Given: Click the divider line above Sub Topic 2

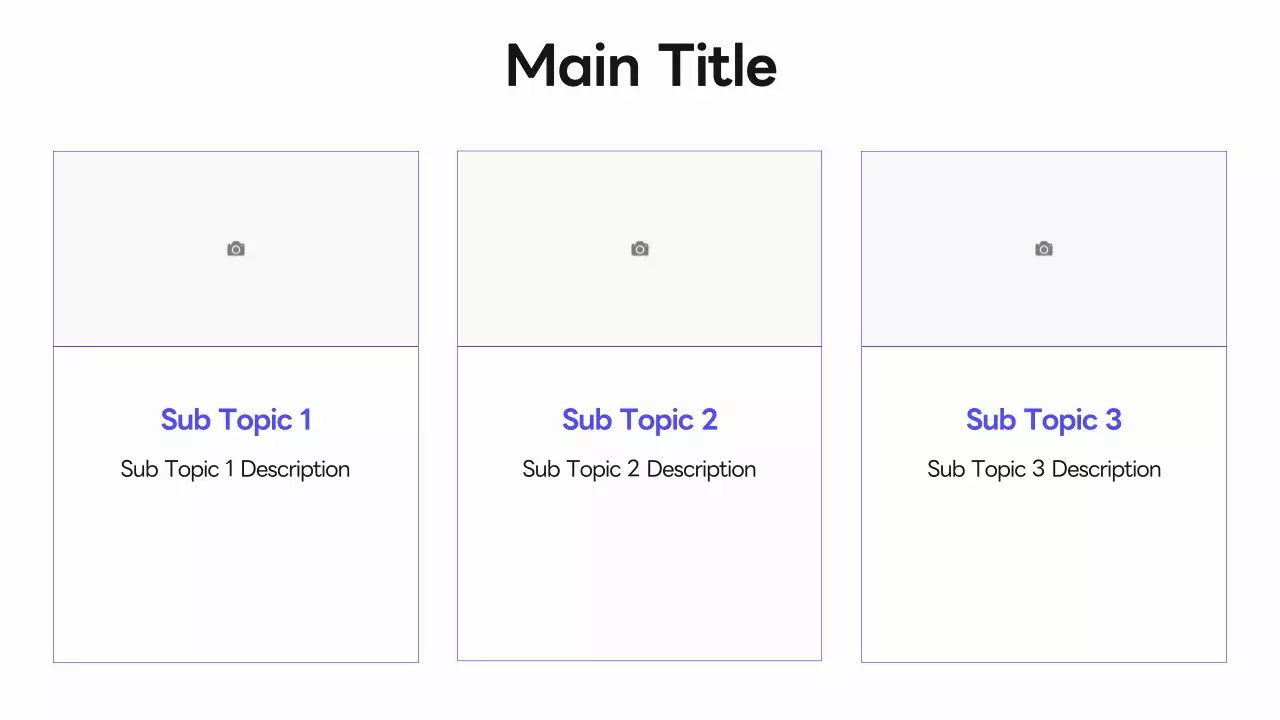Looking at the screenshot, I should pos(640,347).
